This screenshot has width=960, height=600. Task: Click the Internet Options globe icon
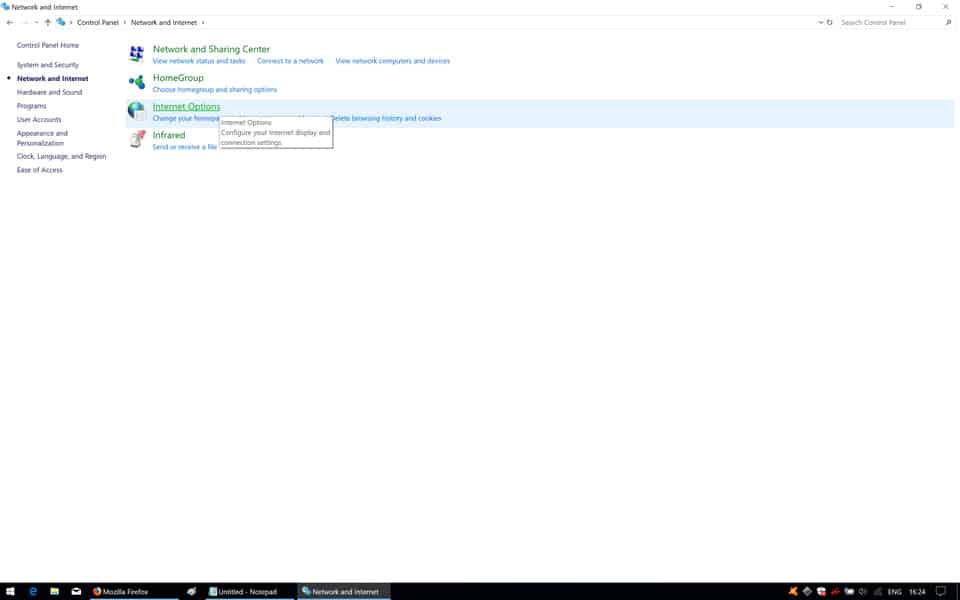137,111
